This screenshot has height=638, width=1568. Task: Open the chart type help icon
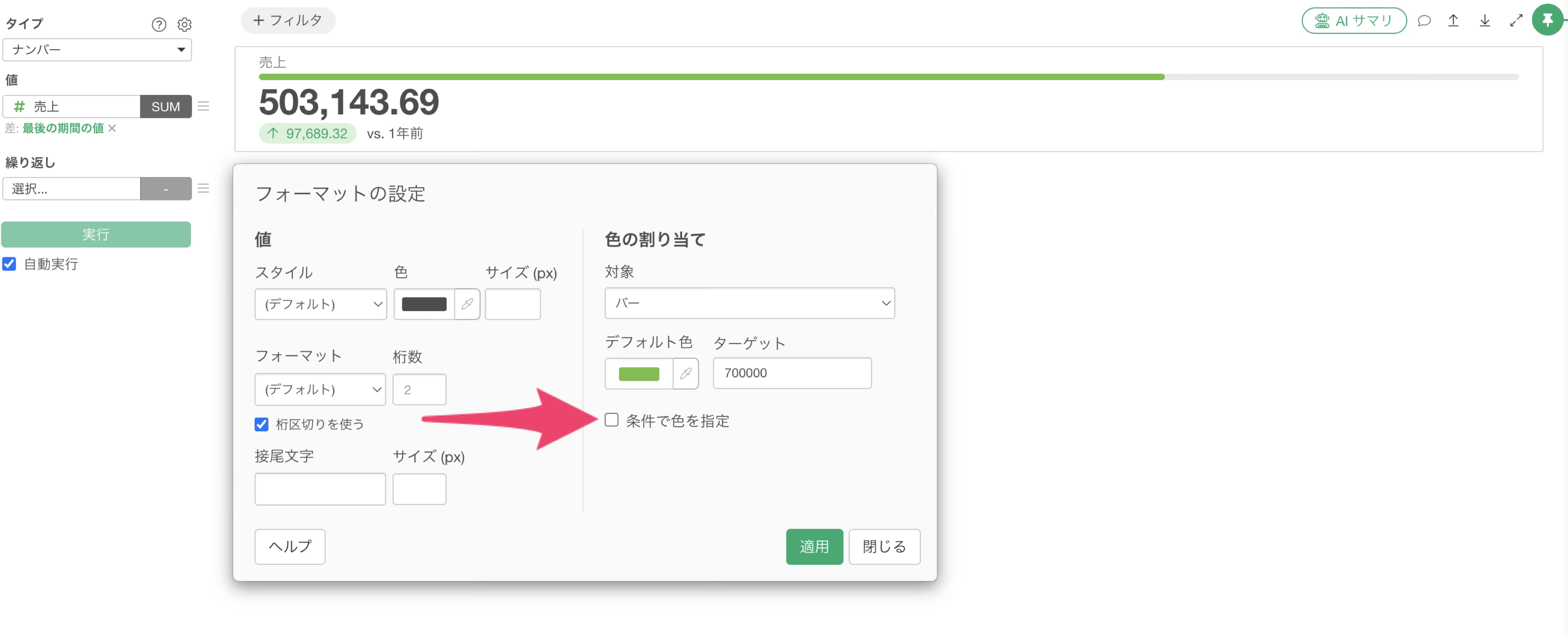(x=159, y=24)
